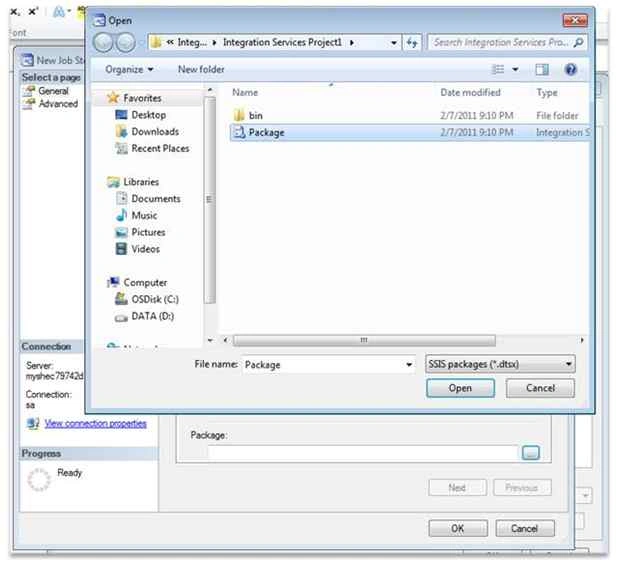The image size is (618, 567).
Task: Open the Help question mark icon
Action: (x=571, y=70)
